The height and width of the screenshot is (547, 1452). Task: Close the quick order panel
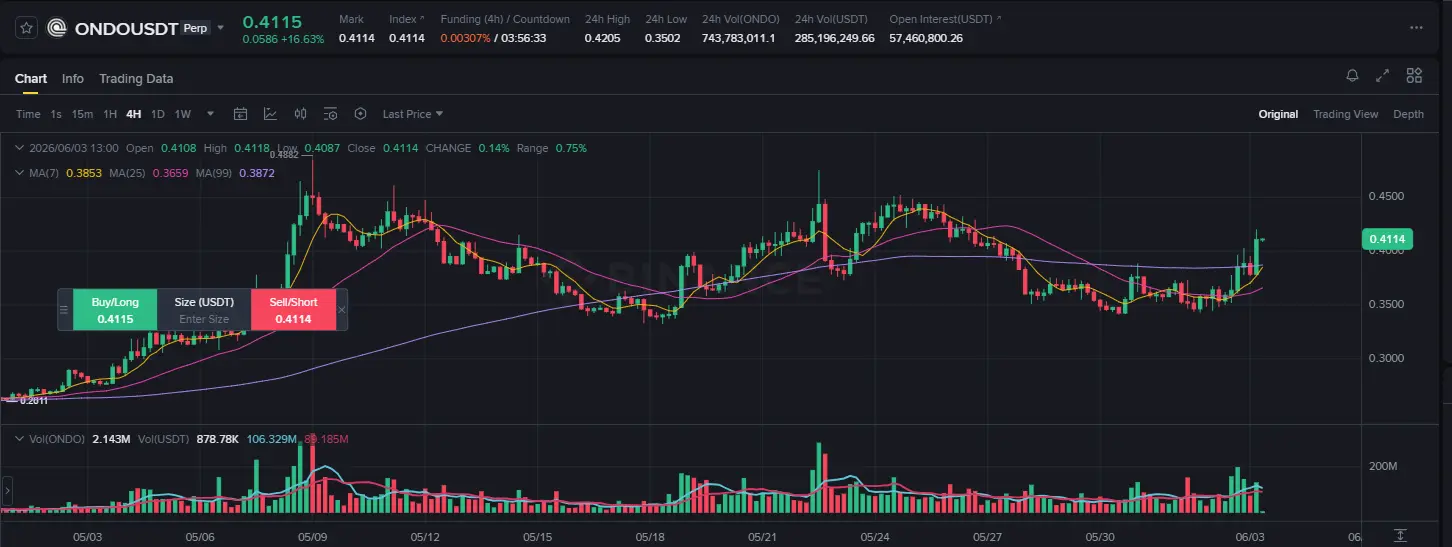(x=341, y=310)
